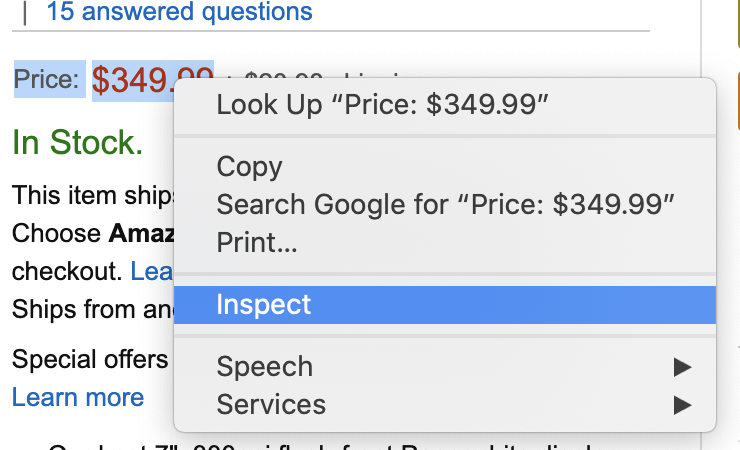Expand the Speech submenu arrow
The image size is (740, 450).
click(x=682, y=367)
